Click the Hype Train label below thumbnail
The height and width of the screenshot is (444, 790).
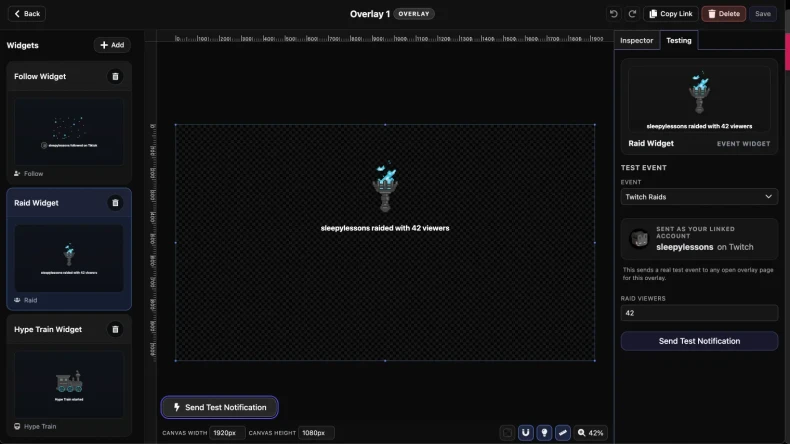tap(35, 426)
